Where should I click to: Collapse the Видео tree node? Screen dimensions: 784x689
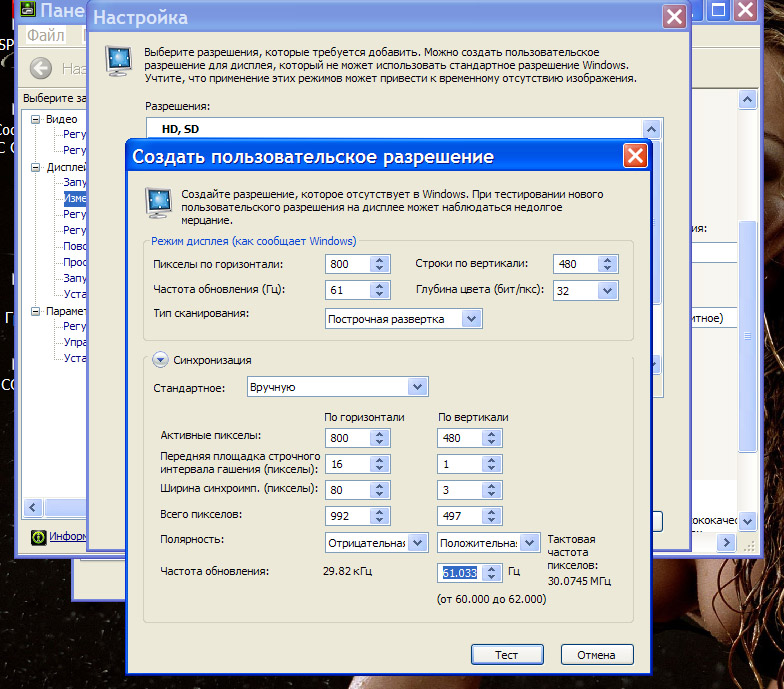pyautogui.click(x=37, y=119)
